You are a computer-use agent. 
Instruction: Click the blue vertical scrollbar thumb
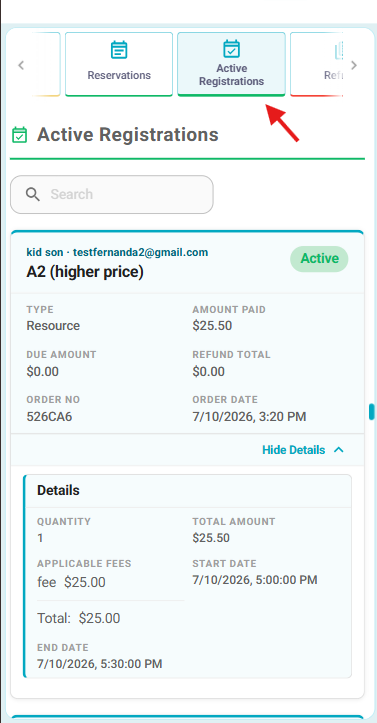point(371,411)
